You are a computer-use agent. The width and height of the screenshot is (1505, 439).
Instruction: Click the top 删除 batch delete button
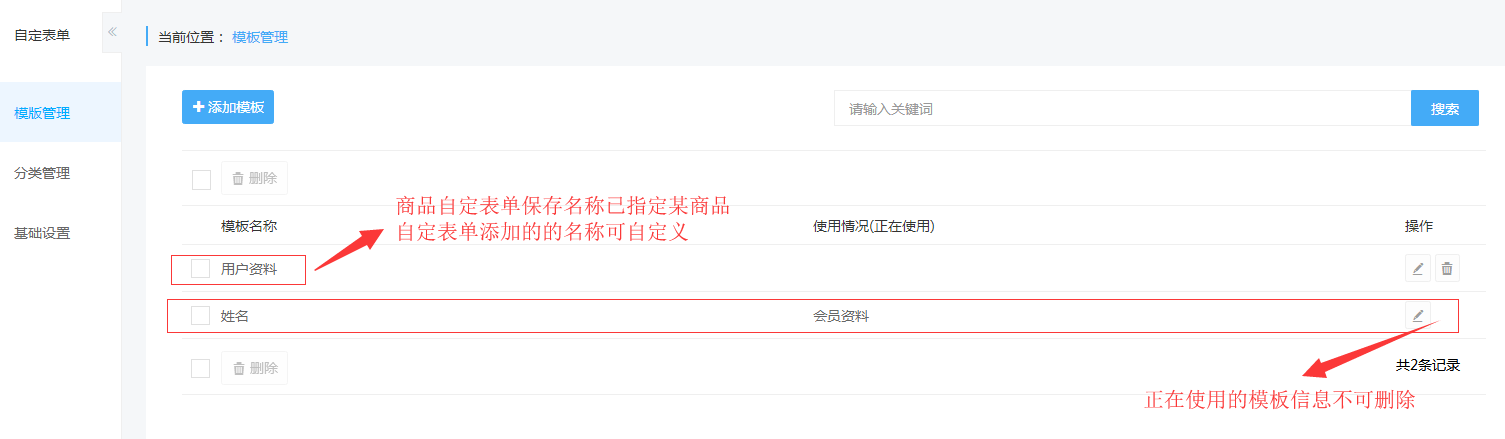pyautogui.click(x=254, y=178)
